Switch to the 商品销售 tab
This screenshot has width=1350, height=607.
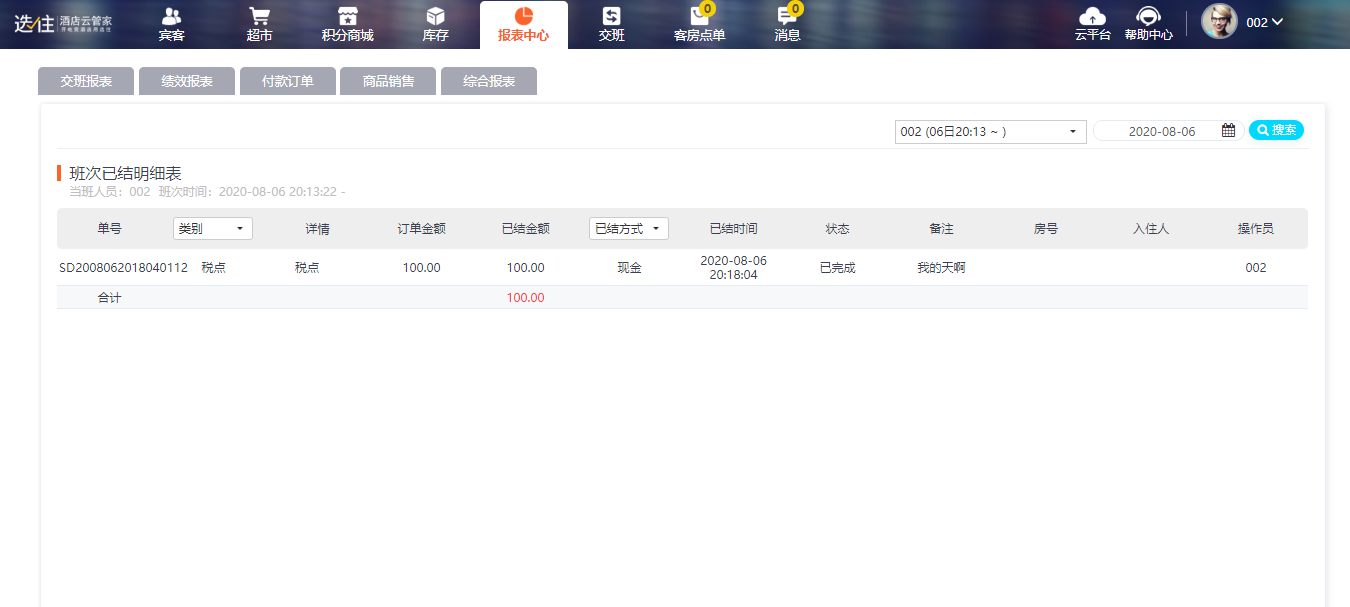[x=388, y=81]
